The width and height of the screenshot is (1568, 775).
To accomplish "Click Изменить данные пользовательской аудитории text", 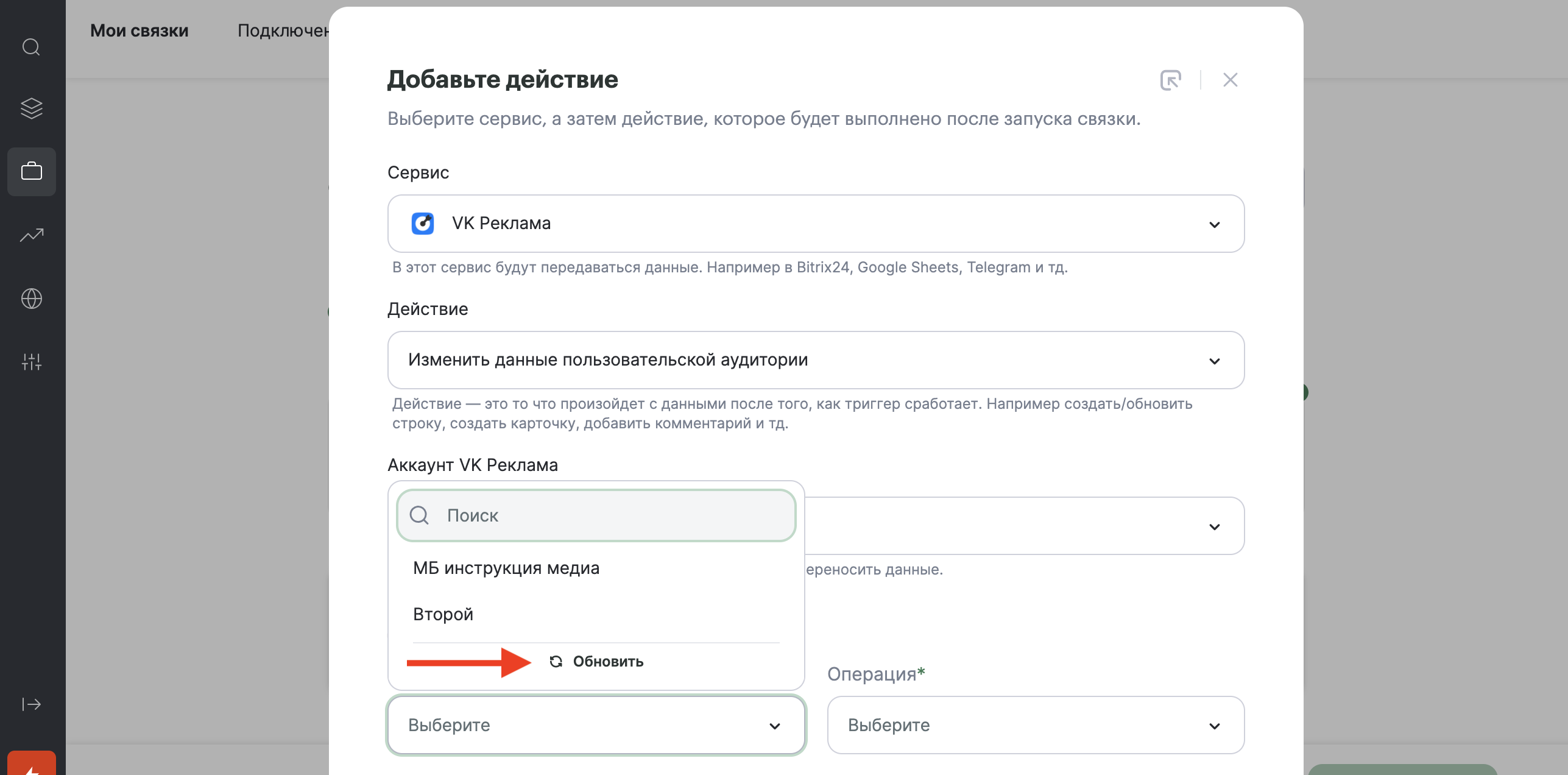I will pyautogui.click(x=608, y=360).
